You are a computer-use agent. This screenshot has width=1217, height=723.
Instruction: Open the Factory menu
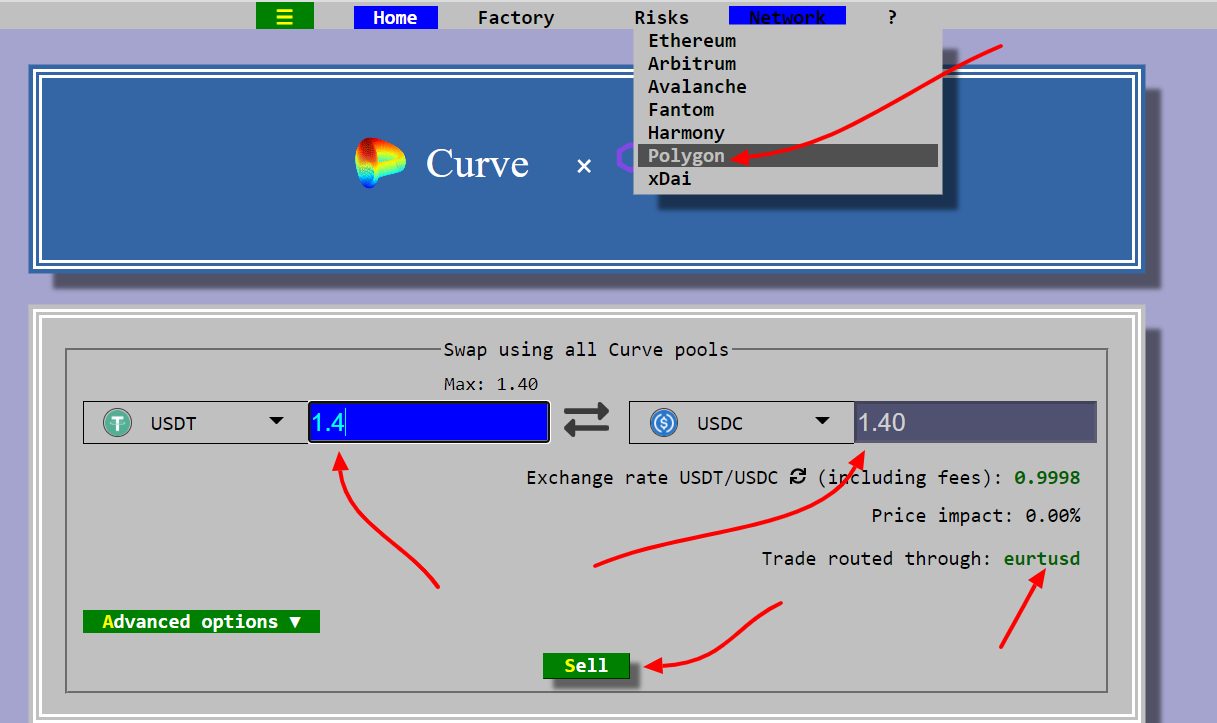(x=516, y=17)
